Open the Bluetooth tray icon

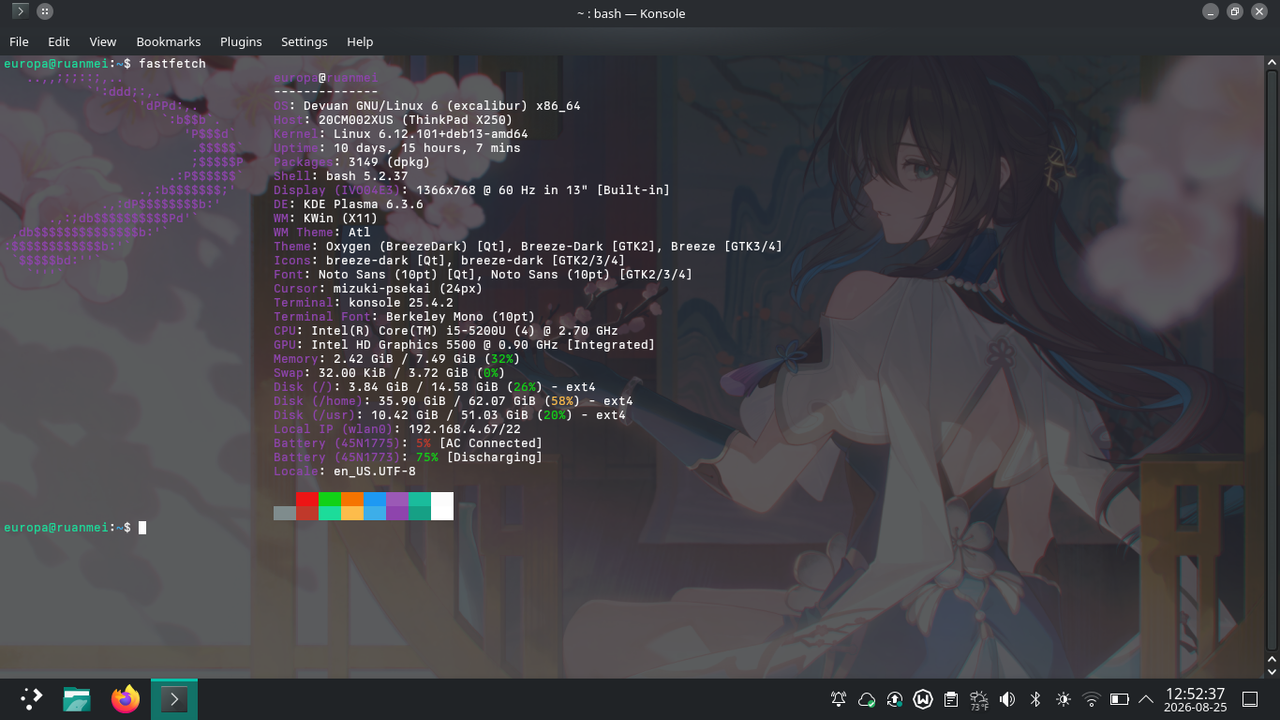tap(1035, 699)
